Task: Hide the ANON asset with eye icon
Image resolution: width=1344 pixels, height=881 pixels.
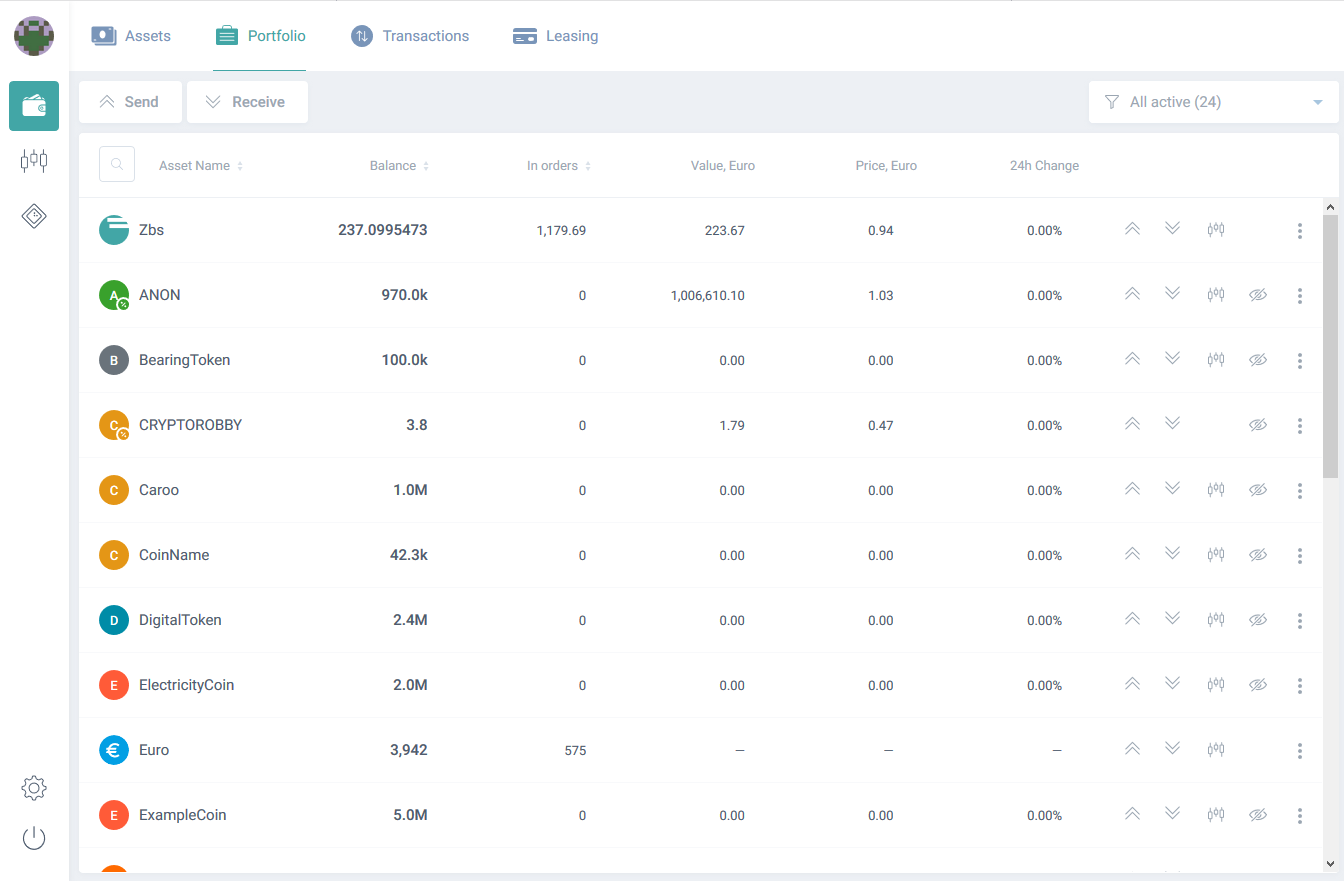Action: [x=1258, y=295]
